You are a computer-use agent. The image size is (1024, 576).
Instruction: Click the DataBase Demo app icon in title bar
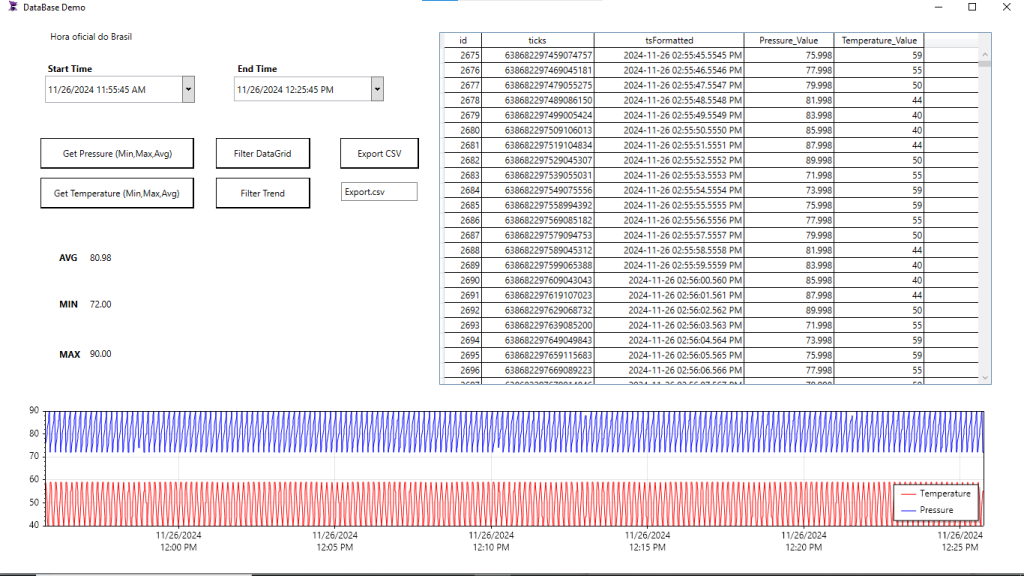(12, 7)
